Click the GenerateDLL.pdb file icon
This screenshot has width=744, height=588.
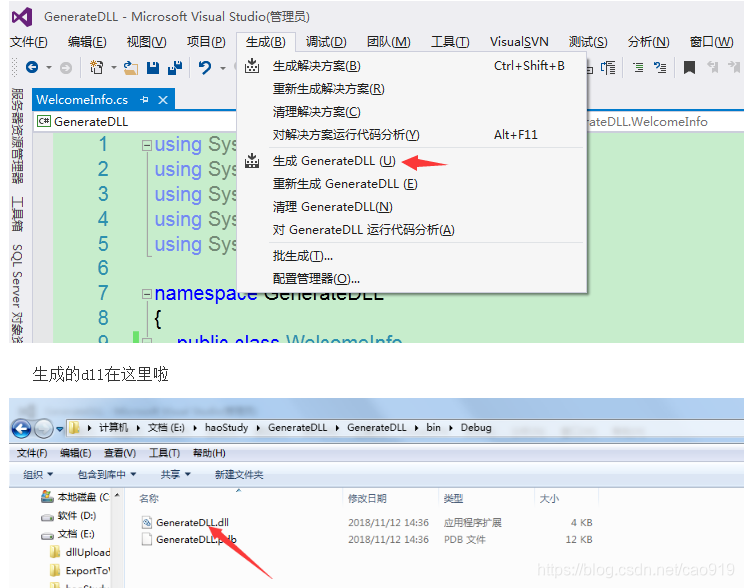(x=147, y=540)
